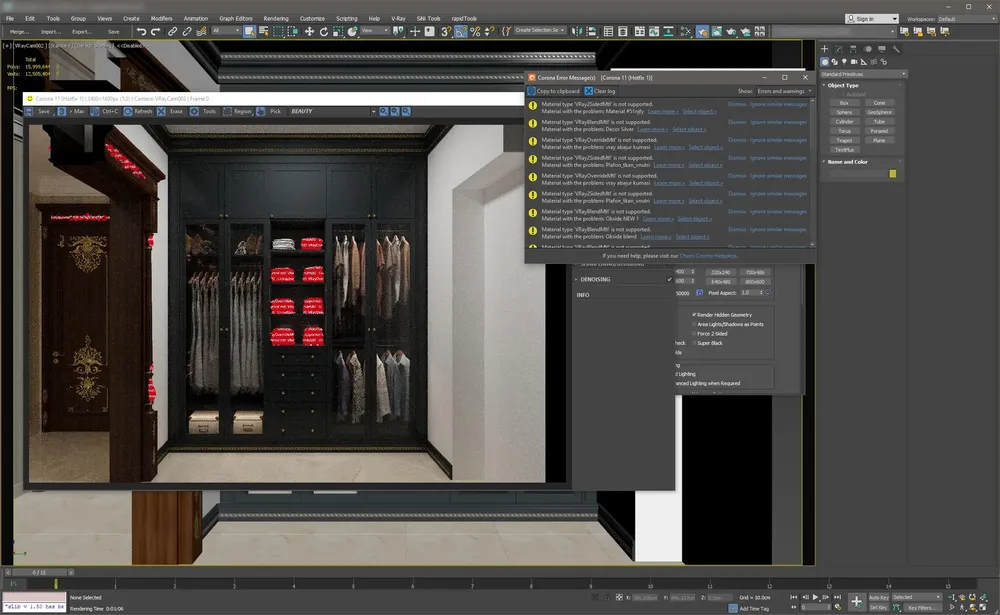Viewport: 1000px width, 615px height.
Task: Save render from Corona frame buffer
Action: 38,111
